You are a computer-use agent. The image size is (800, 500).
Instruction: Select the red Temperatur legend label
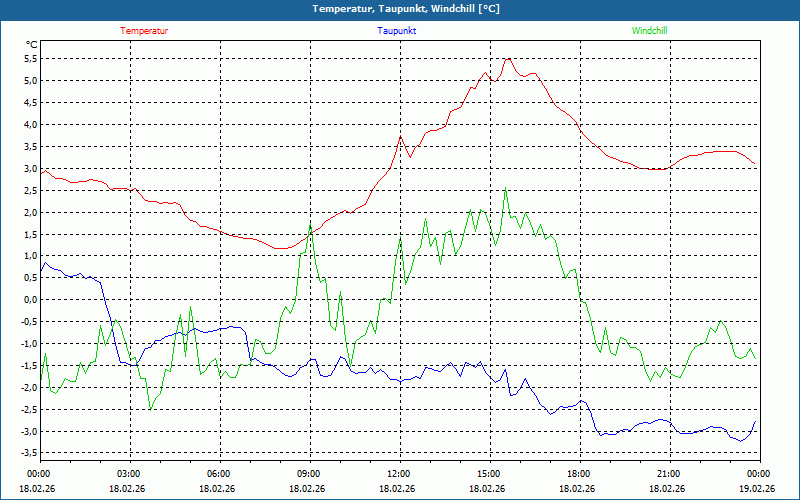[144, 31]
